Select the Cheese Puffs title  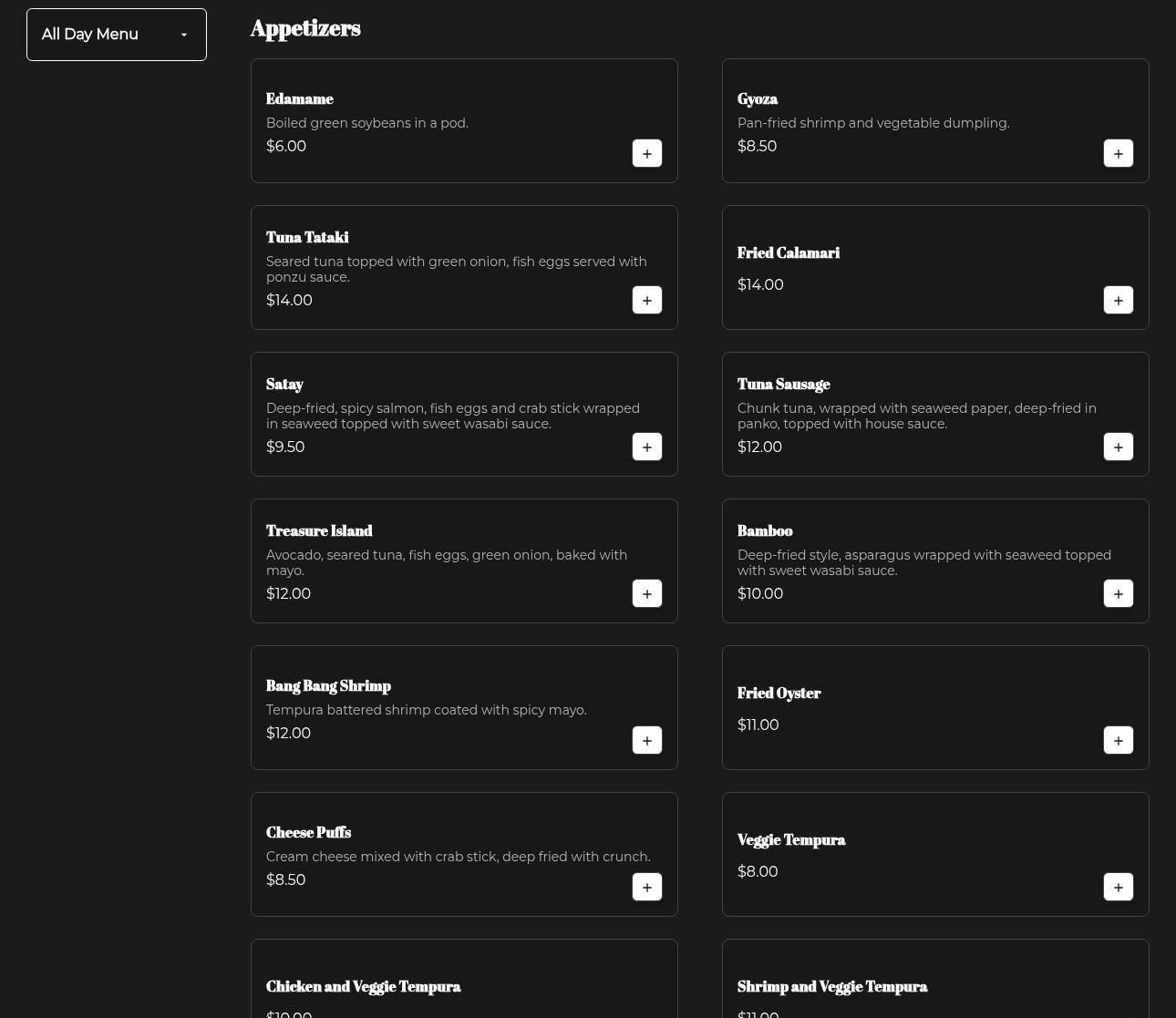point(308,833)
